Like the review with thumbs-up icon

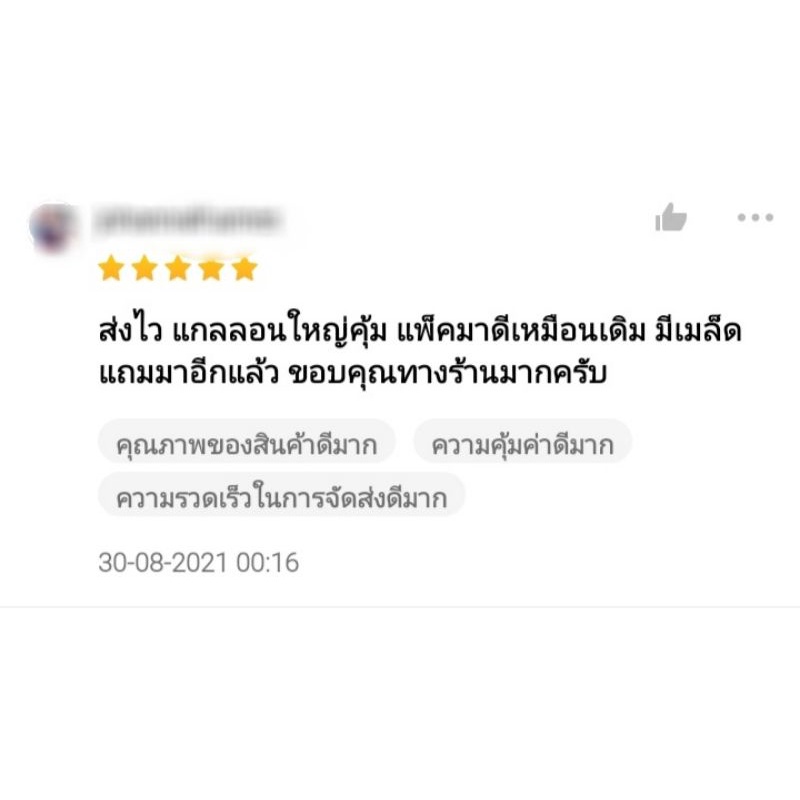coord(670,217)
